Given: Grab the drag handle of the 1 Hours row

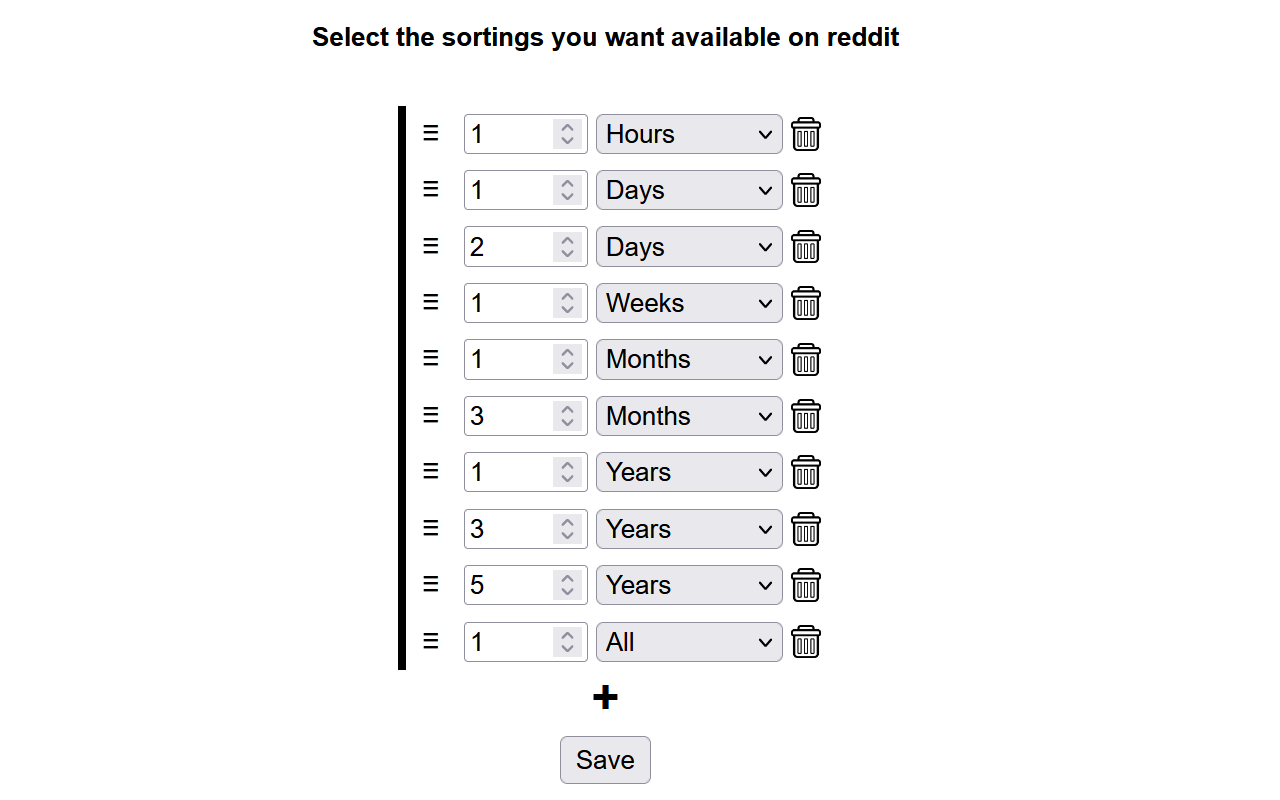Looking at the screenshot, I should coord(431,133).
